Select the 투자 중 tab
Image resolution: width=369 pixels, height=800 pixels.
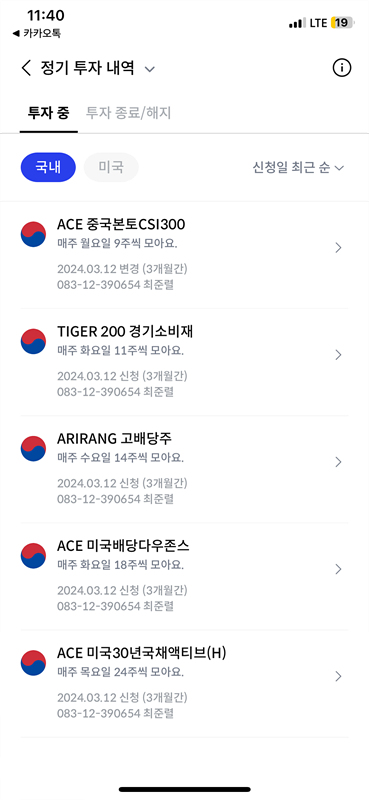(48, 113)
